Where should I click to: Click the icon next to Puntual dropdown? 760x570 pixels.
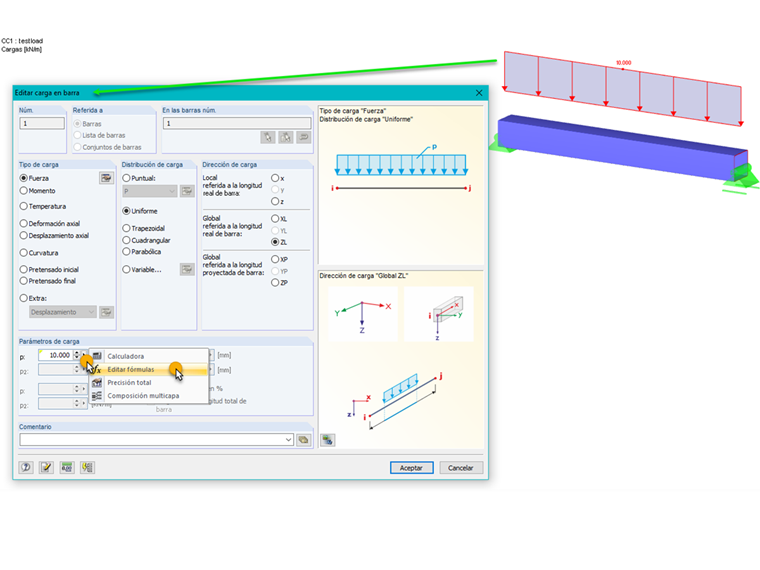pos(187,191)
